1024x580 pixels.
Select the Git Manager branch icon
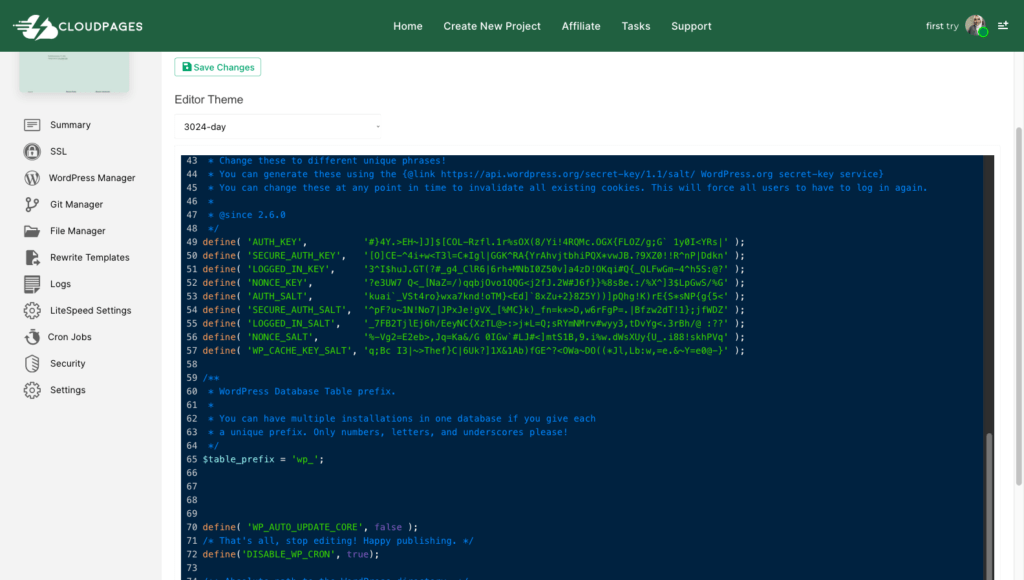32,204
